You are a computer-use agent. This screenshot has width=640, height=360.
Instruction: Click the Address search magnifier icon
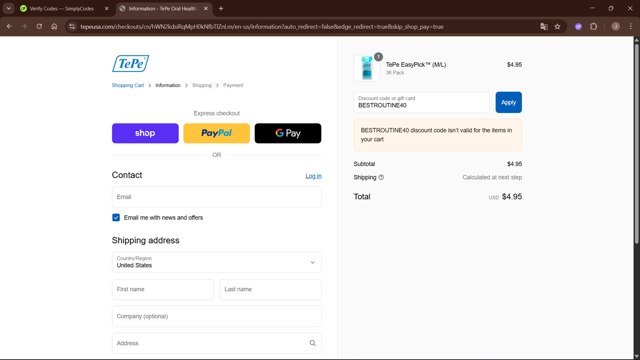pos(312,343)
